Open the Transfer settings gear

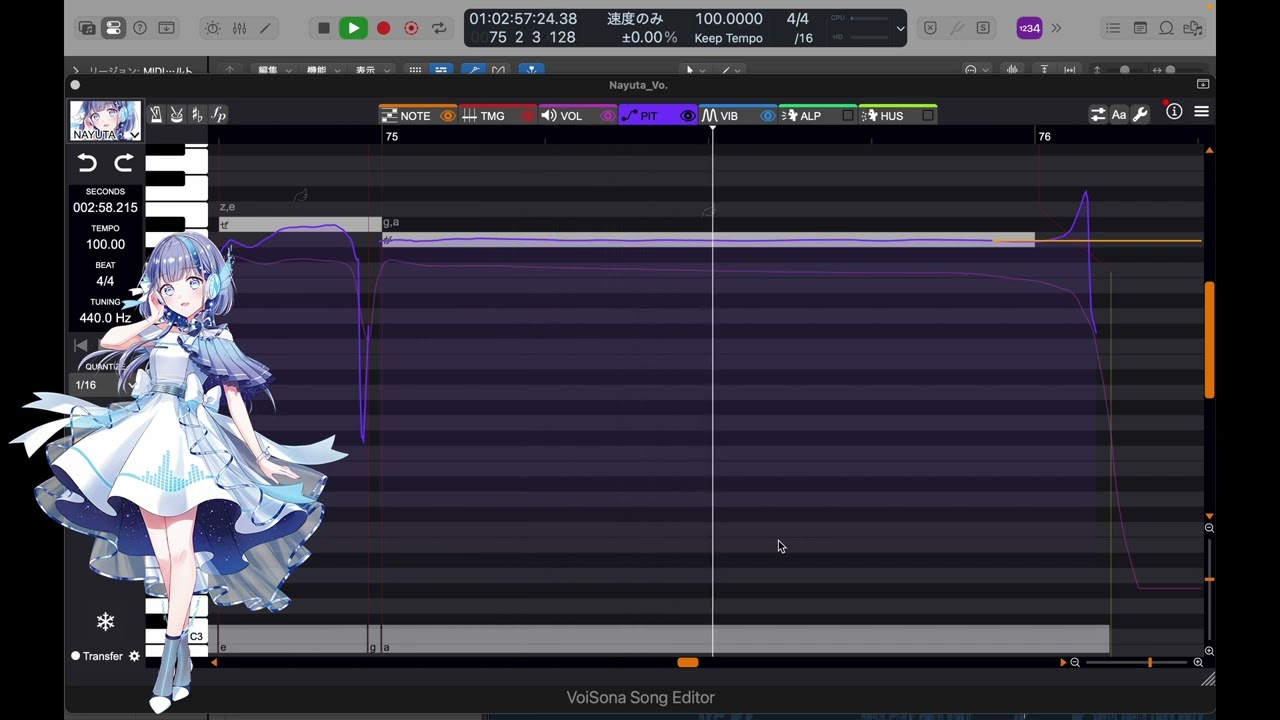(x=134, y=656)
